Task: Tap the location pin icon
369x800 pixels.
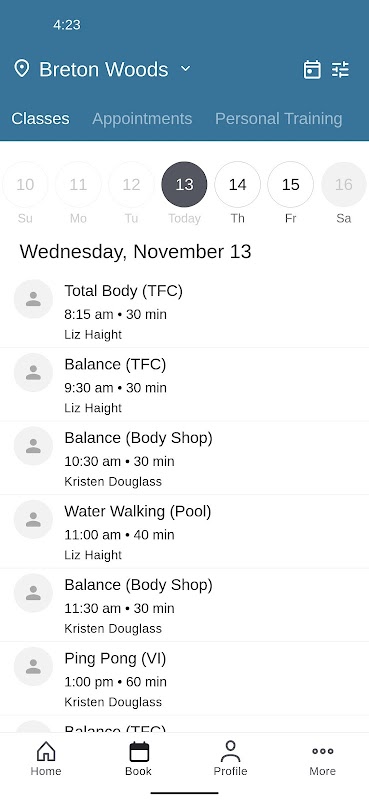Action: point(21,68)
